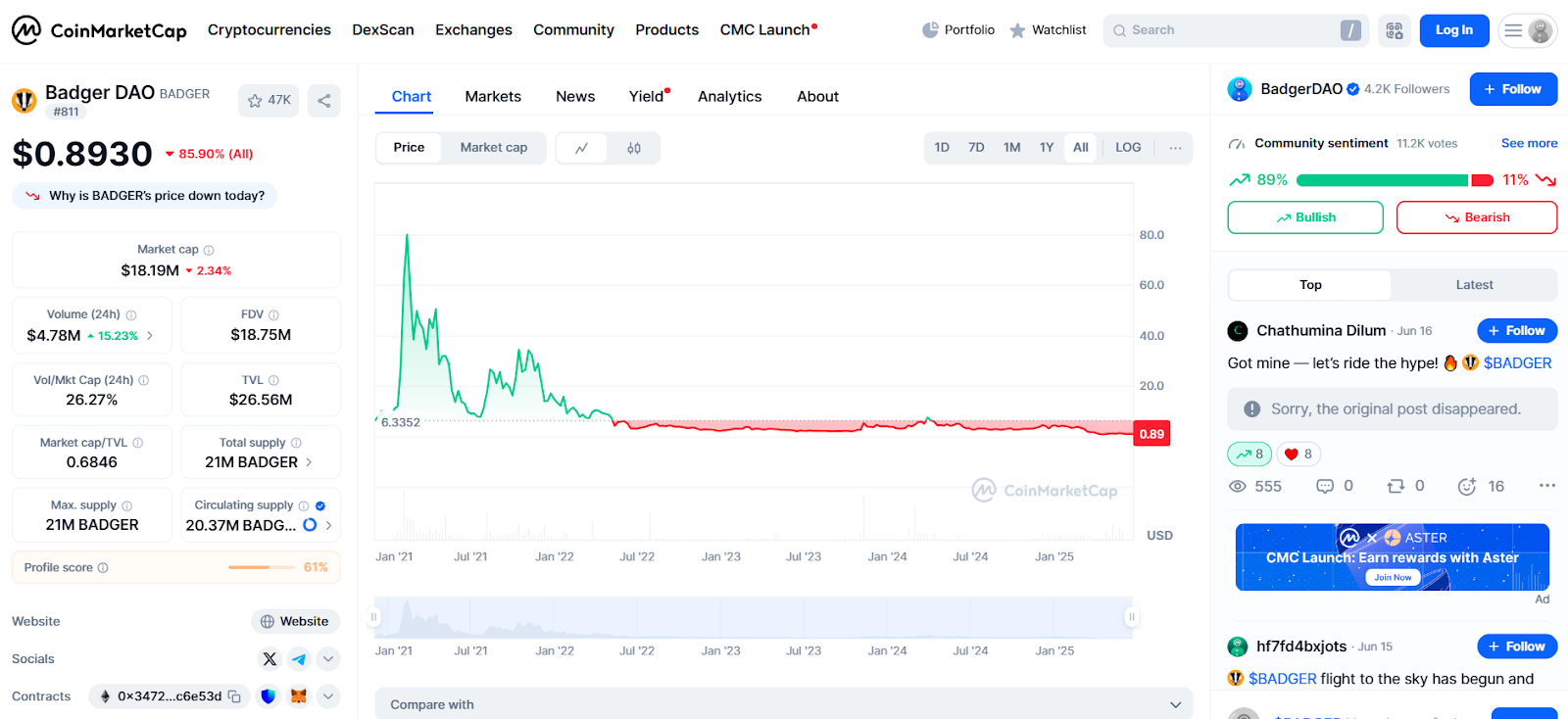1568x719 pixels.
Task: Open the CMC Launch Aster ad banner
Action: 1393,557
